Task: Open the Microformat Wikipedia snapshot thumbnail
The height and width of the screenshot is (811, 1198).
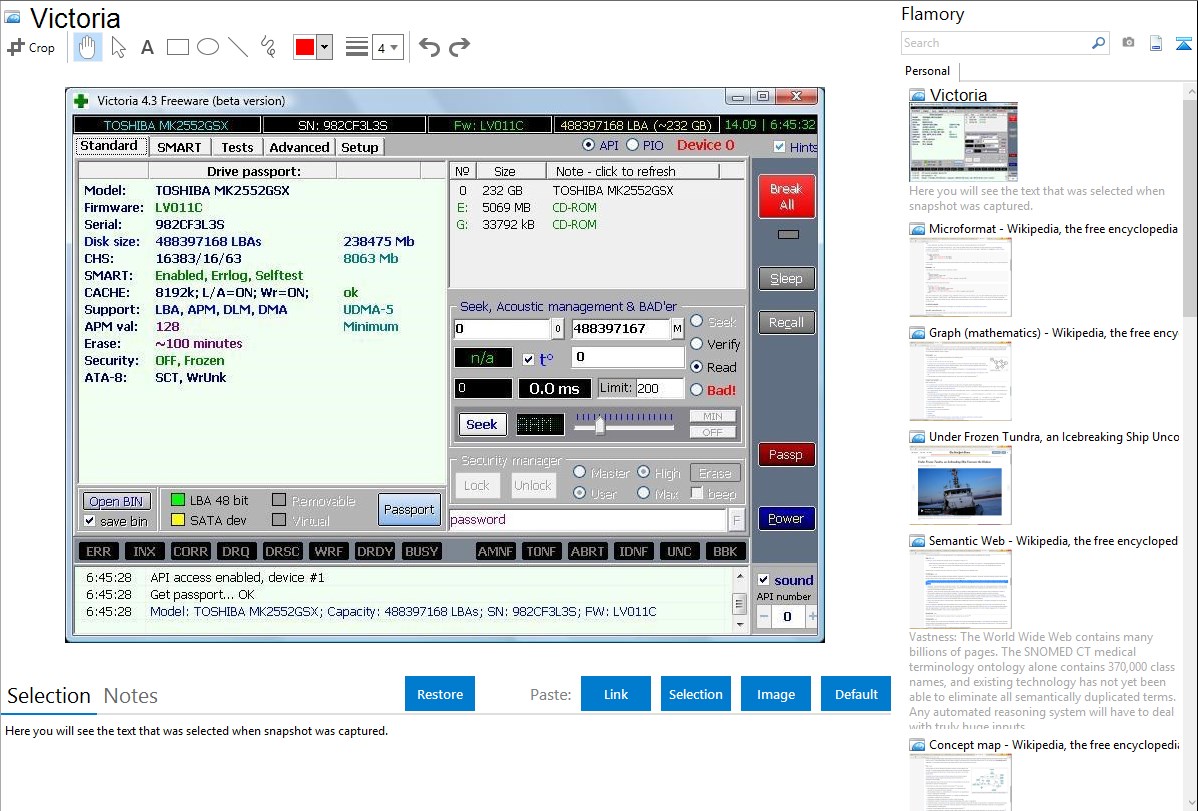Action: coord(960,277)
